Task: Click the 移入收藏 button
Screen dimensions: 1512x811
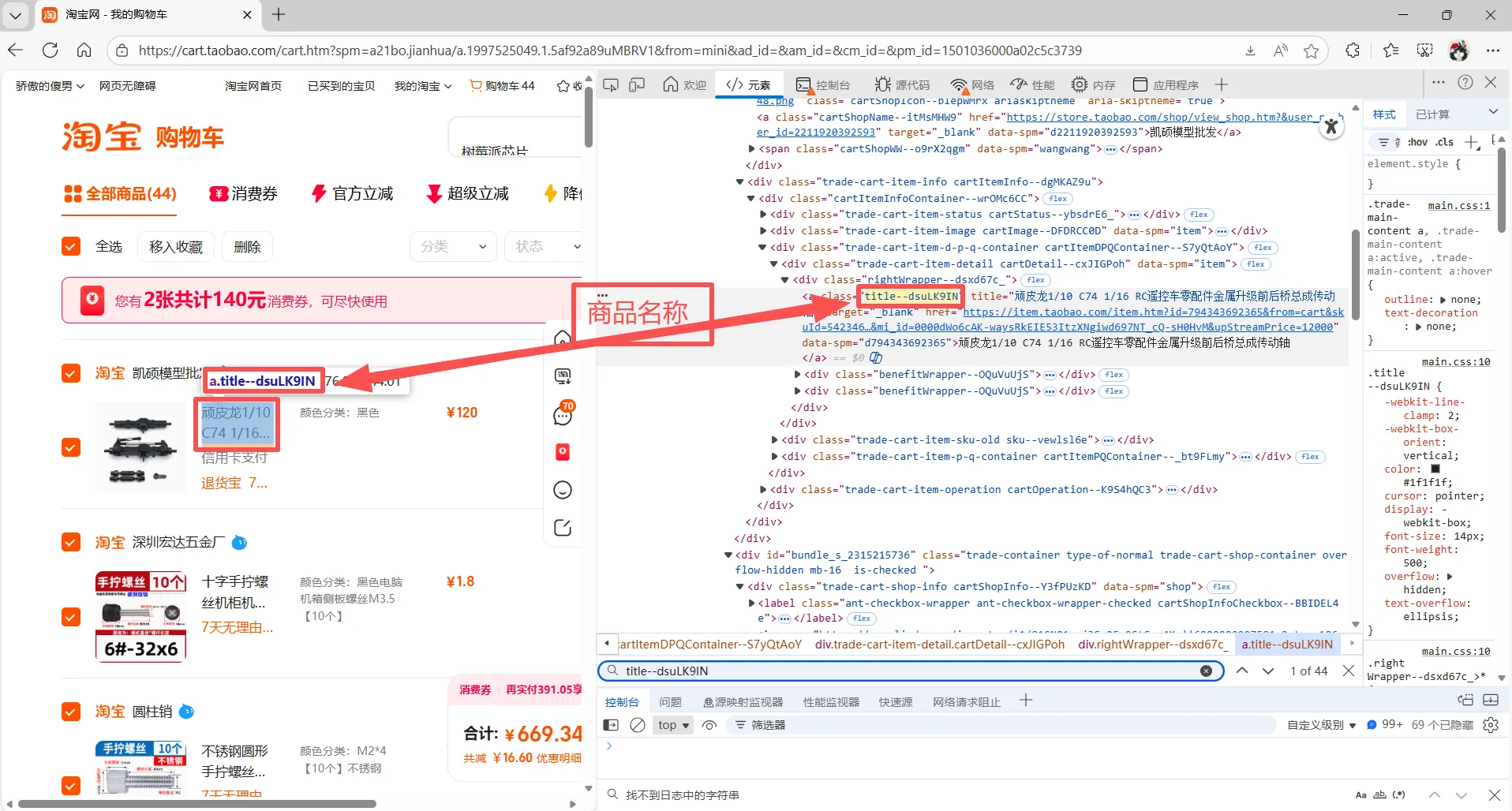Action: (176, 247)
